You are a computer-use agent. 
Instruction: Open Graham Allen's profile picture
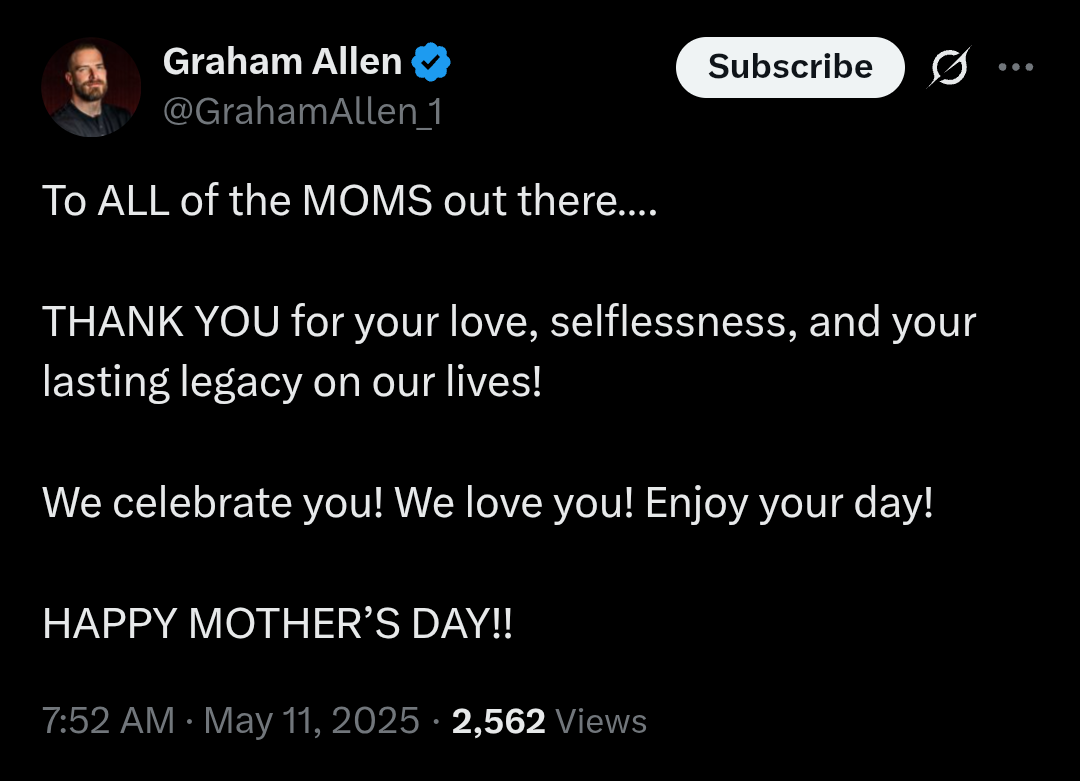coord(91,88)
